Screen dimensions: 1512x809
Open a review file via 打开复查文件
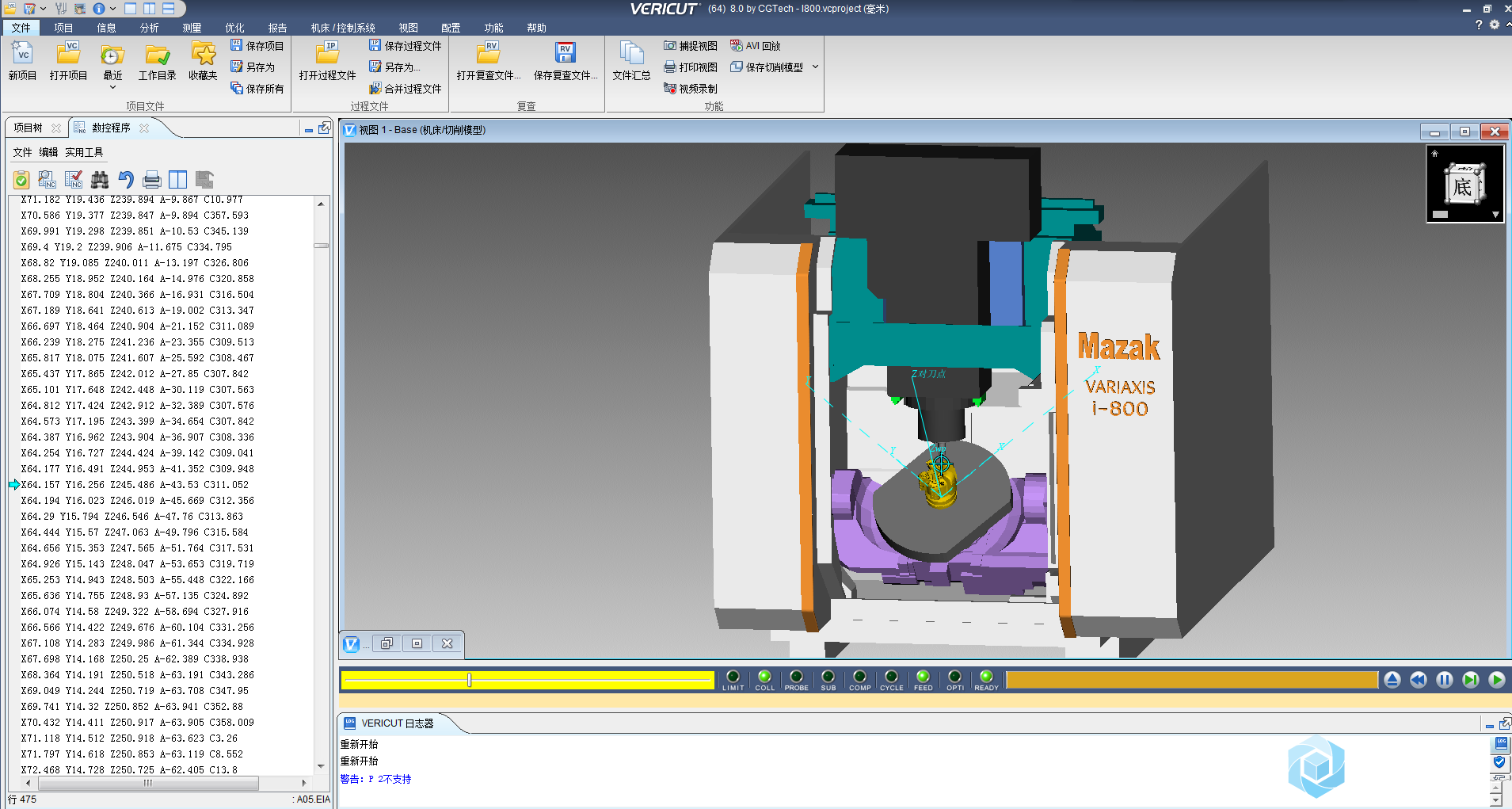coord(488,61)
